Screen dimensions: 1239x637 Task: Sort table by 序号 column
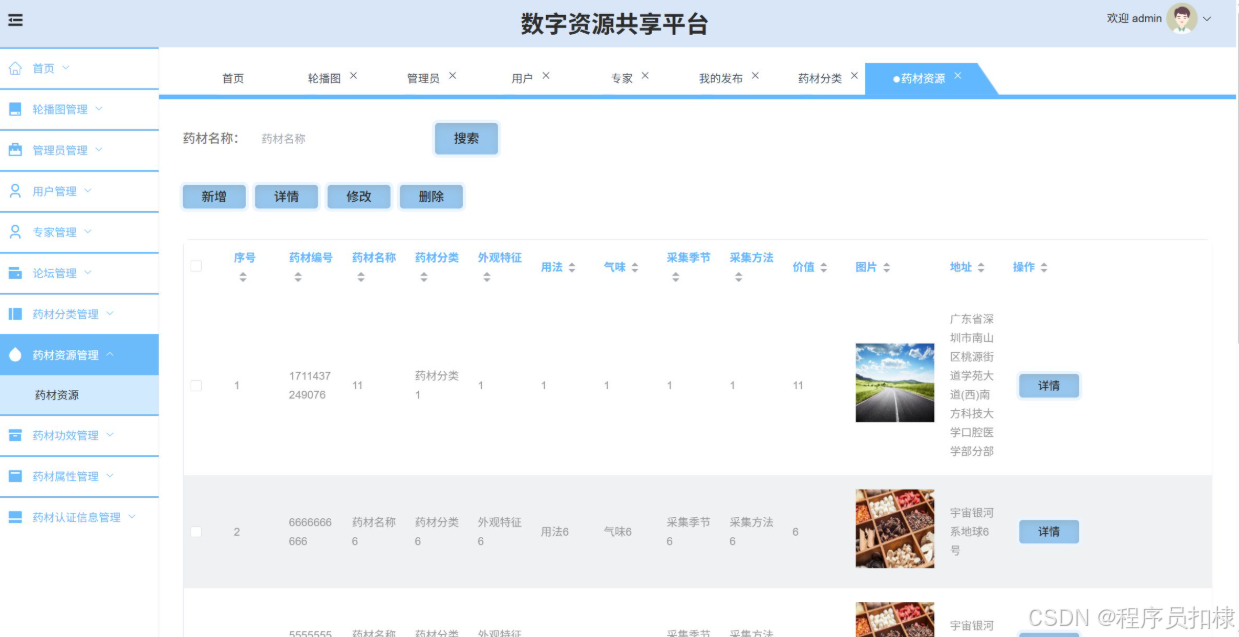(243, 277)
